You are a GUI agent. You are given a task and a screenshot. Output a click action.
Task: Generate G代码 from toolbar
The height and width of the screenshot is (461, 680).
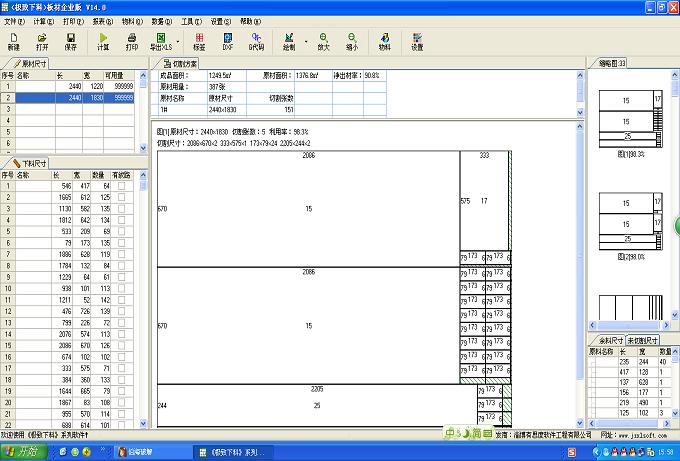click(256, 42)
